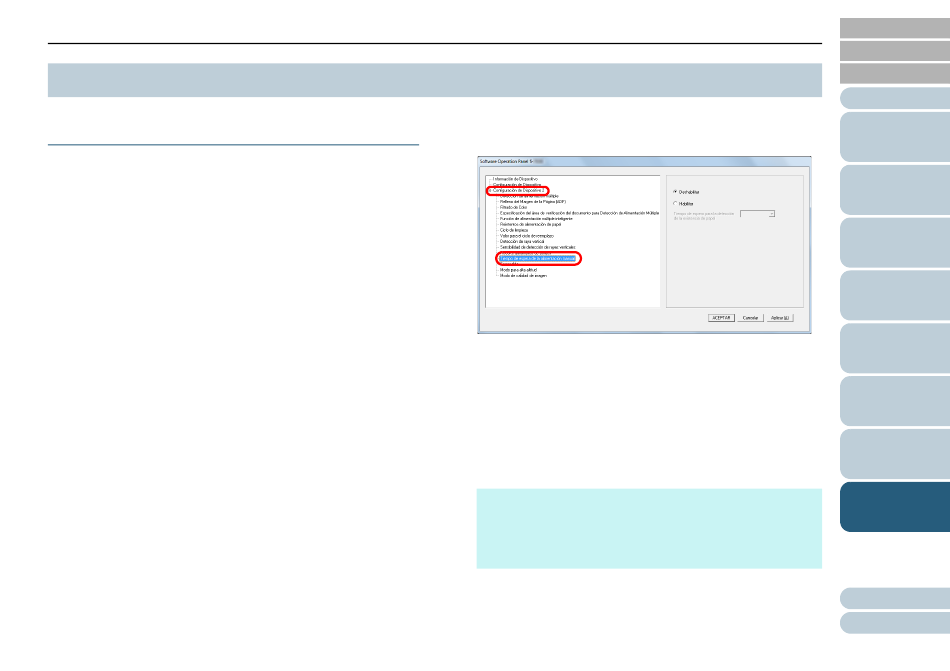This screenshot has width=950, height=671.
Task: Open the wait time dropdown
Action: (771, 214)
